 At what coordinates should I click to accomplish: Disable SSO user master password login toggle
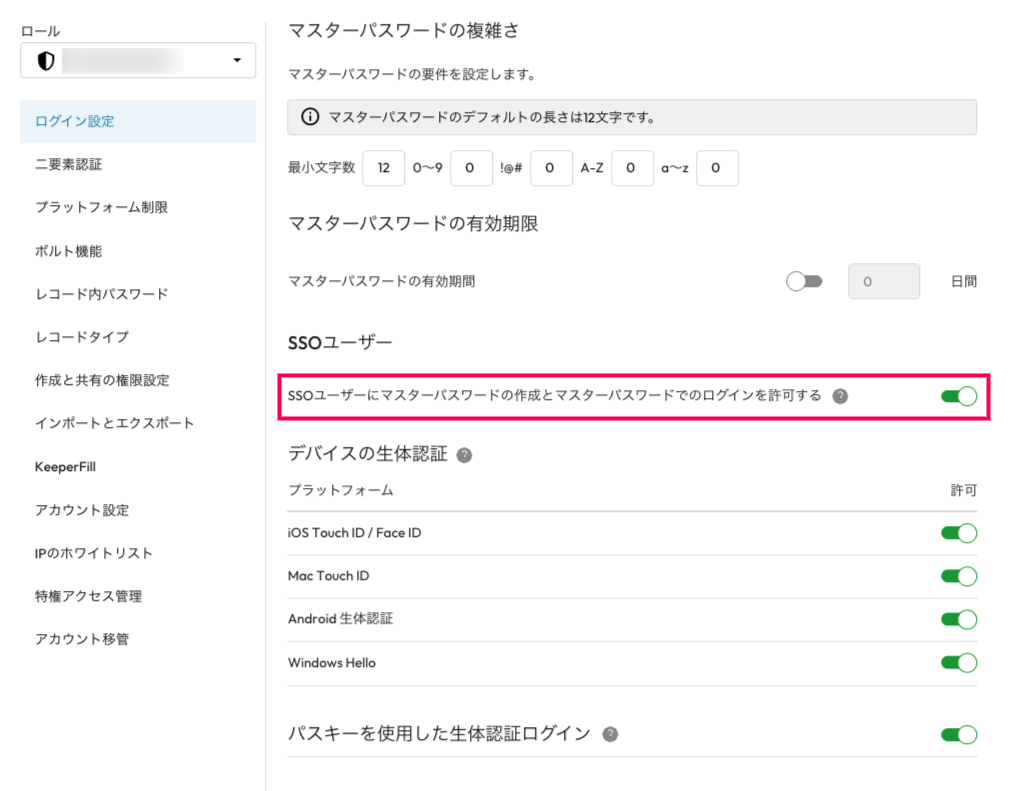[x=958, y=397]
